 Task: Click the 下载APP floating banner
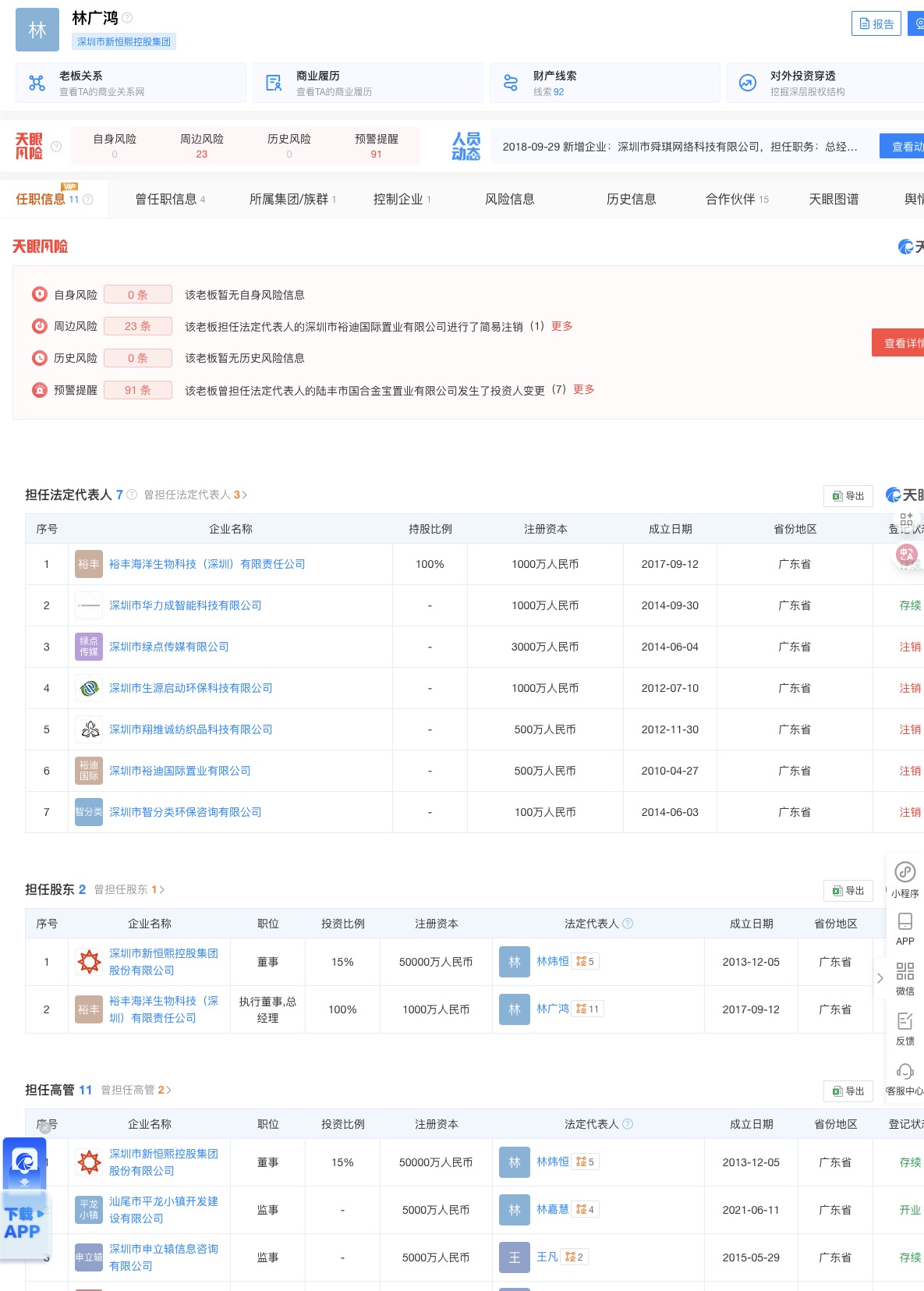(23, 1200)
